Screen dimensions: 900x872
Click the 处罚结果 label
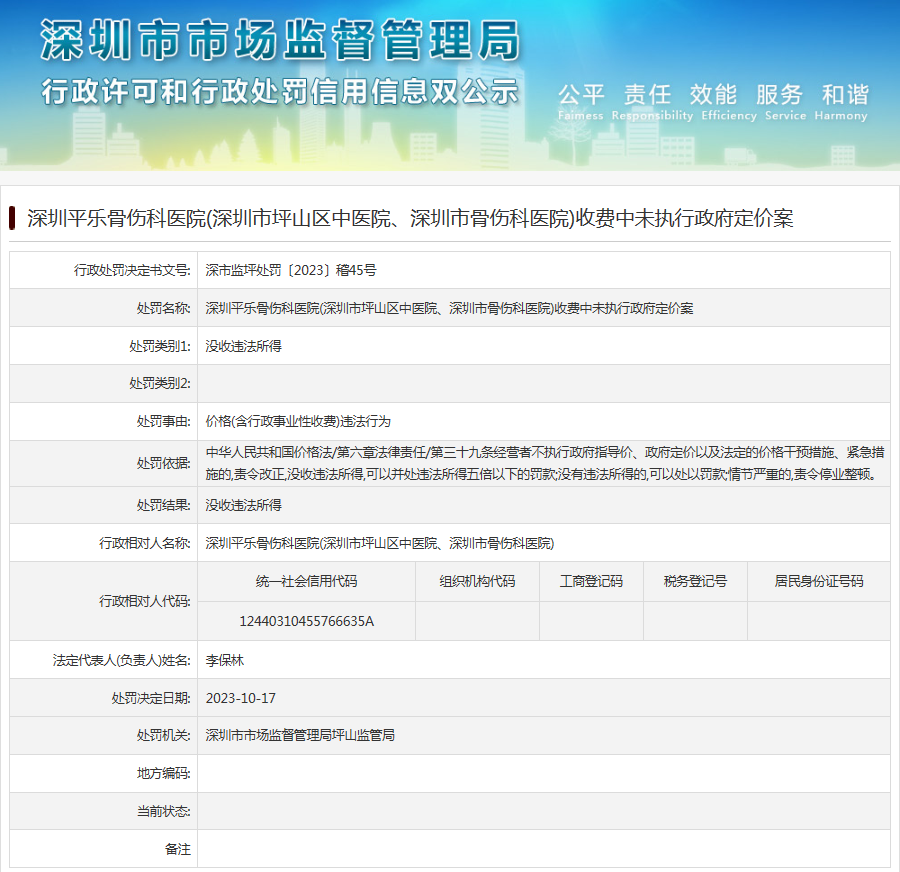tap(164, 505)
